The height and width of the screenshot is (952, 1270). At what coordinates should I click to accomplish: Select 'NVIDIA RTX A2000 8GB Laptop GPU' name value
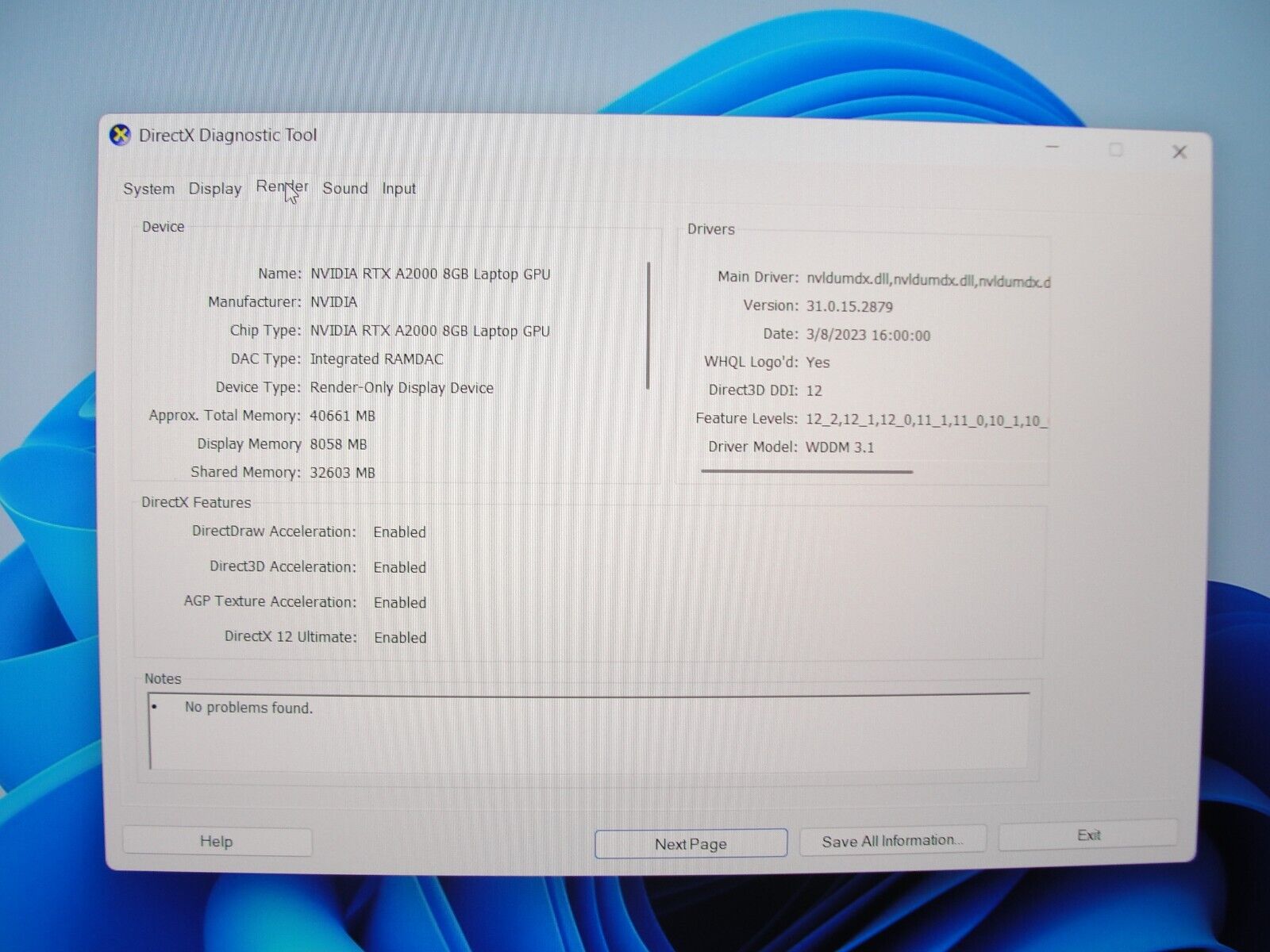430,274
